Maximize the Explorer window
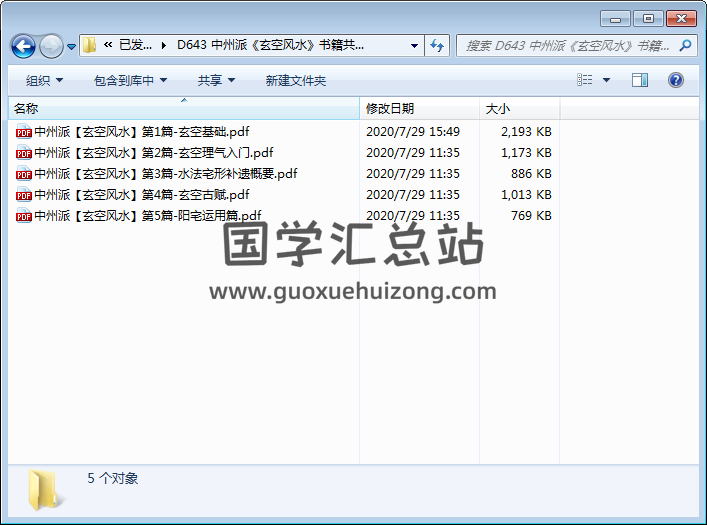 pyautogui.click(x=648, y=19)
